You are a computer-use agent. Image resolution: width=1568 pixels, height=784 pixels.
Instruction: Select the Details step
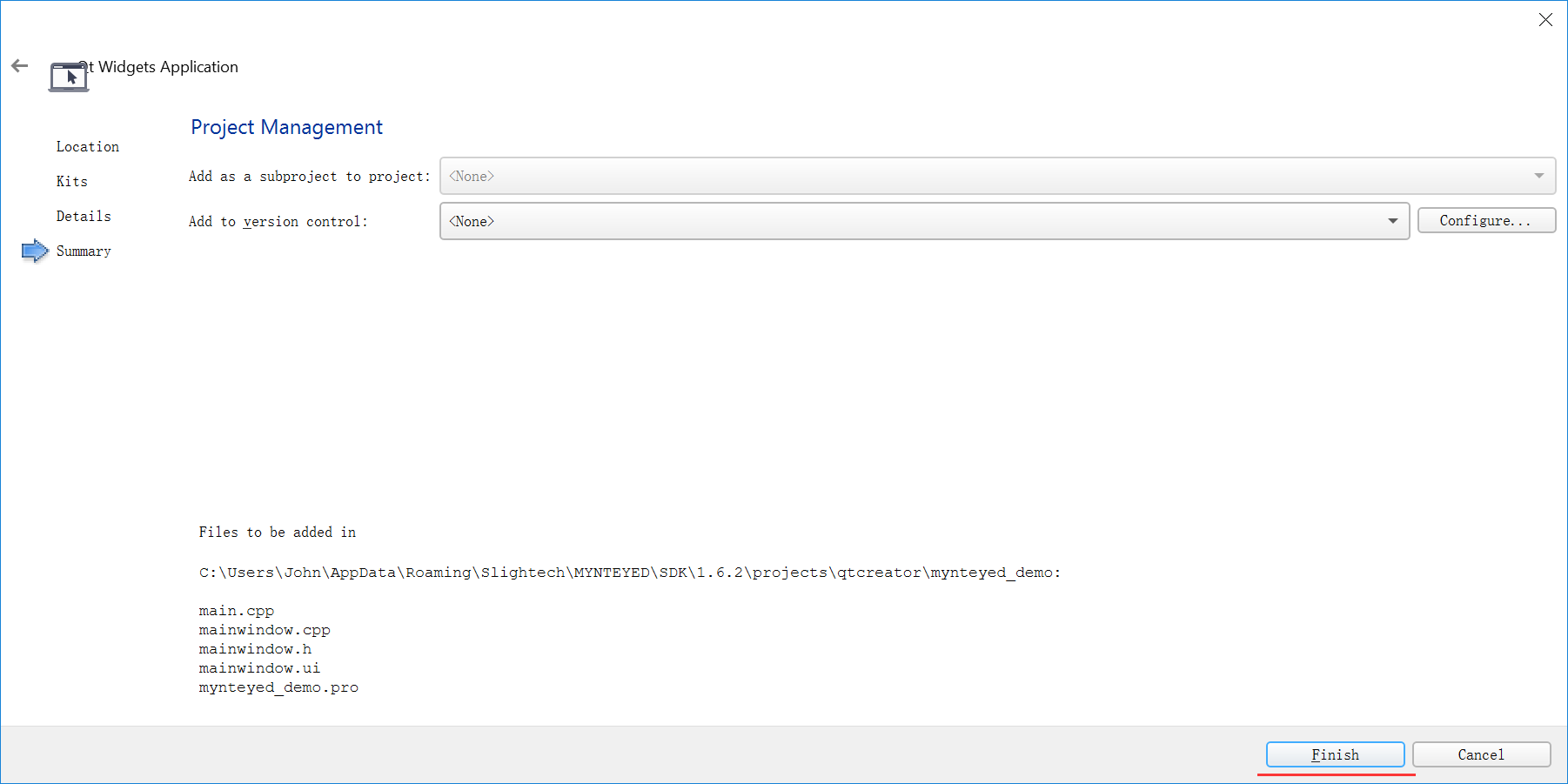(84, 216)
